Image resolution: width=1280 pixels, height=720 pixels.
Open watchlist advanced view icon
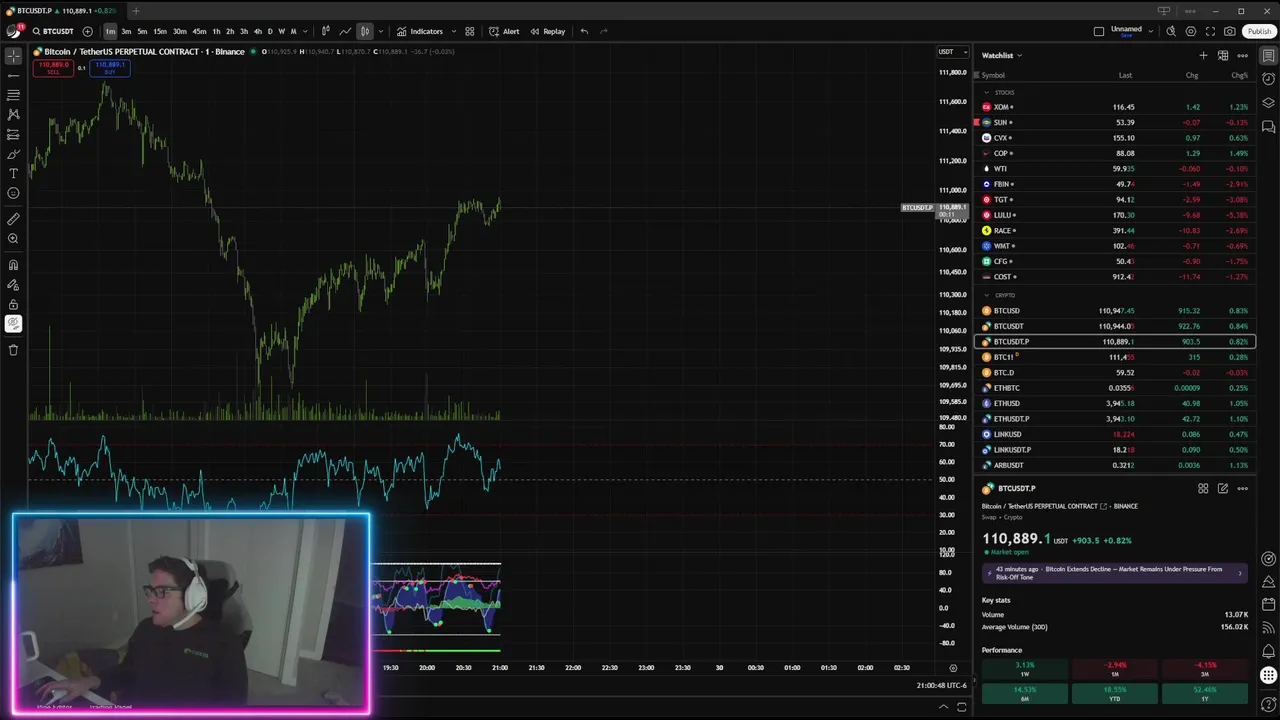[x=1223, y=55]
